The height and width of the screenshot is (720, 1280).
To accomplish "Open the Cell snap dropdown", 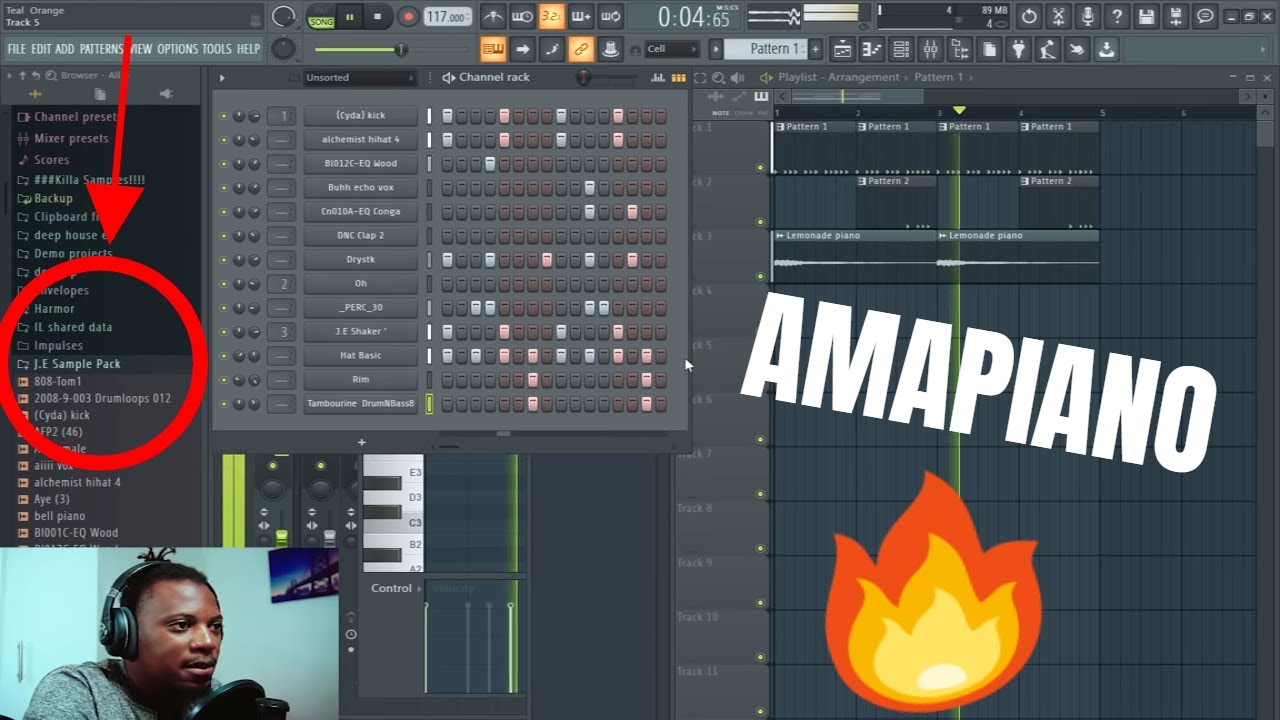I will click(x=672, y=49).
